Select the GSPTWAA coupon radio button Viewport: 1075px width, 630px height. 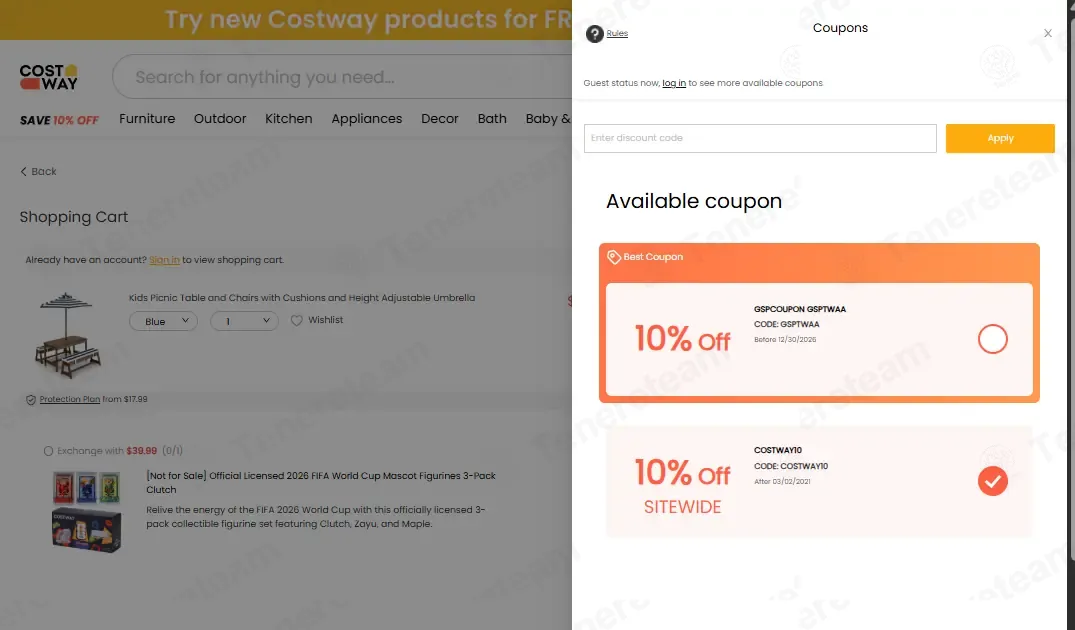point(992,339)
